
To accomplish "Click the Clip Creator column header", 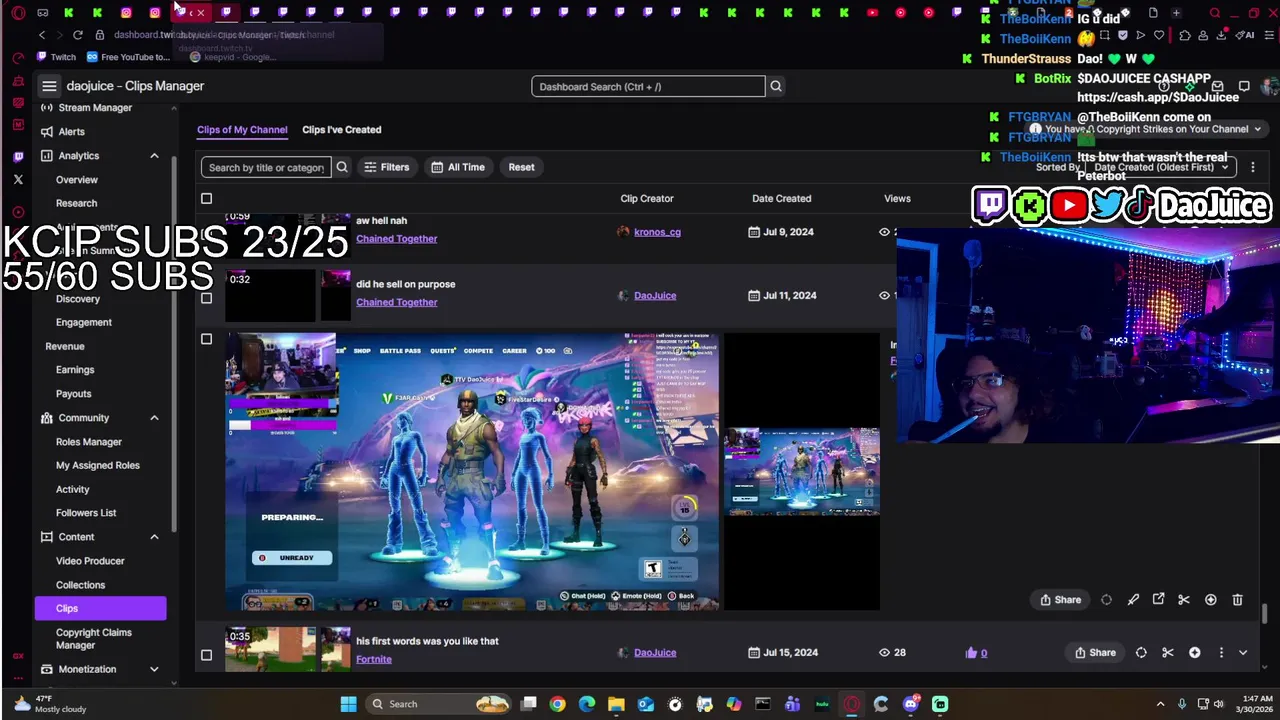I will [647, 199].
